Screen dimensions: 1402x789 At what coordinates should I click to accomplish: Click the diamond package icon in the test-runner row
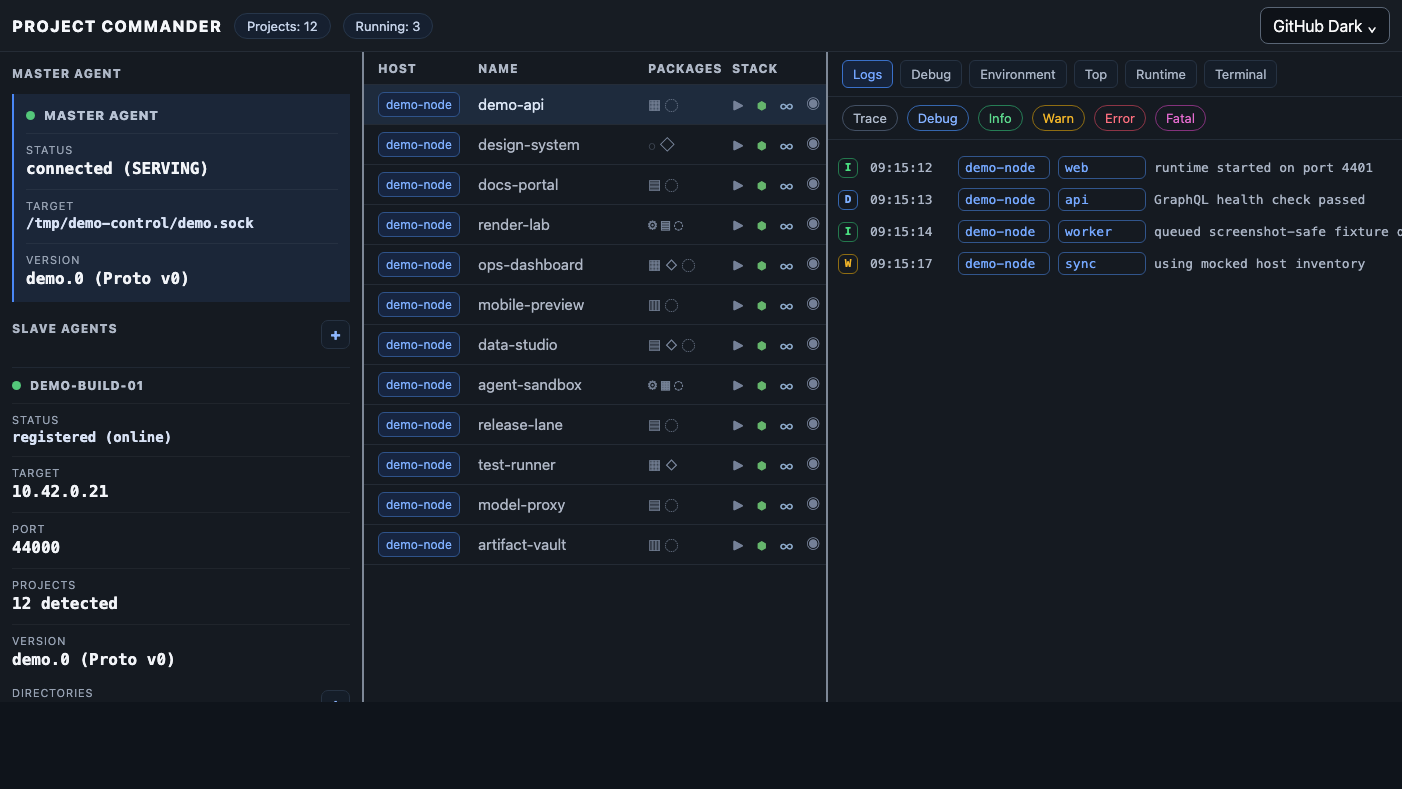coord(671,465)
